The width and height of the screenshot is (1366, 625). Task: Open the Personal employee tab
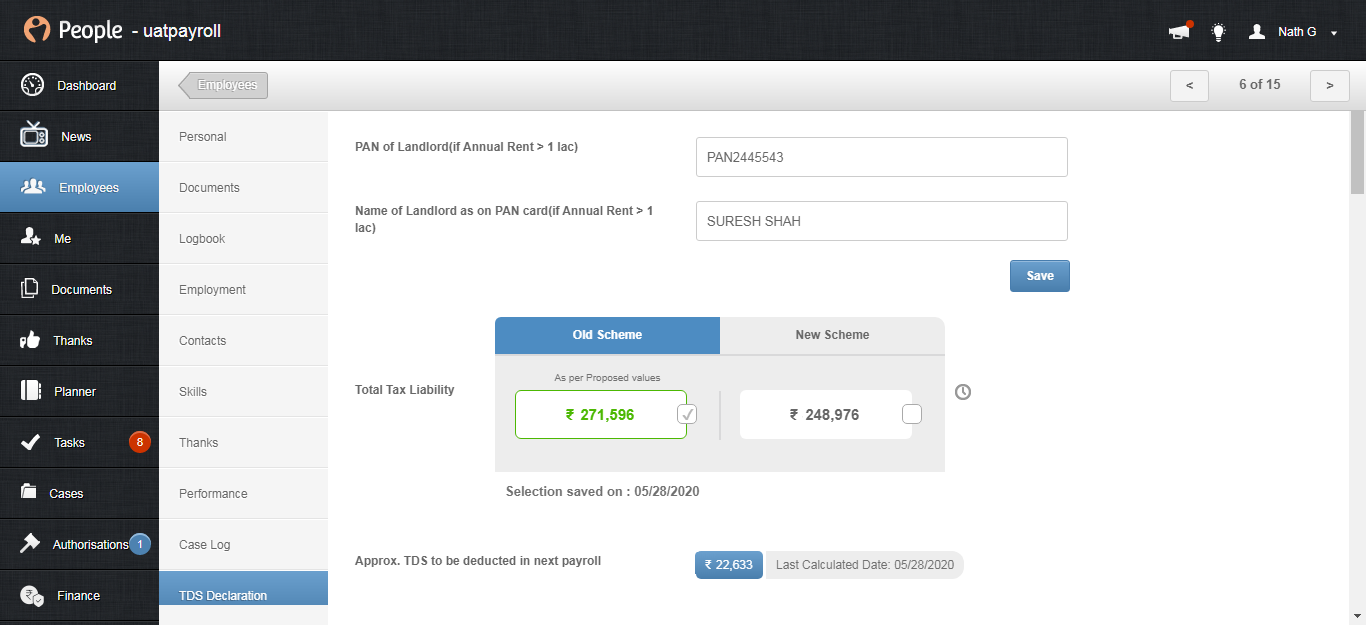click(x=243, y=136)
